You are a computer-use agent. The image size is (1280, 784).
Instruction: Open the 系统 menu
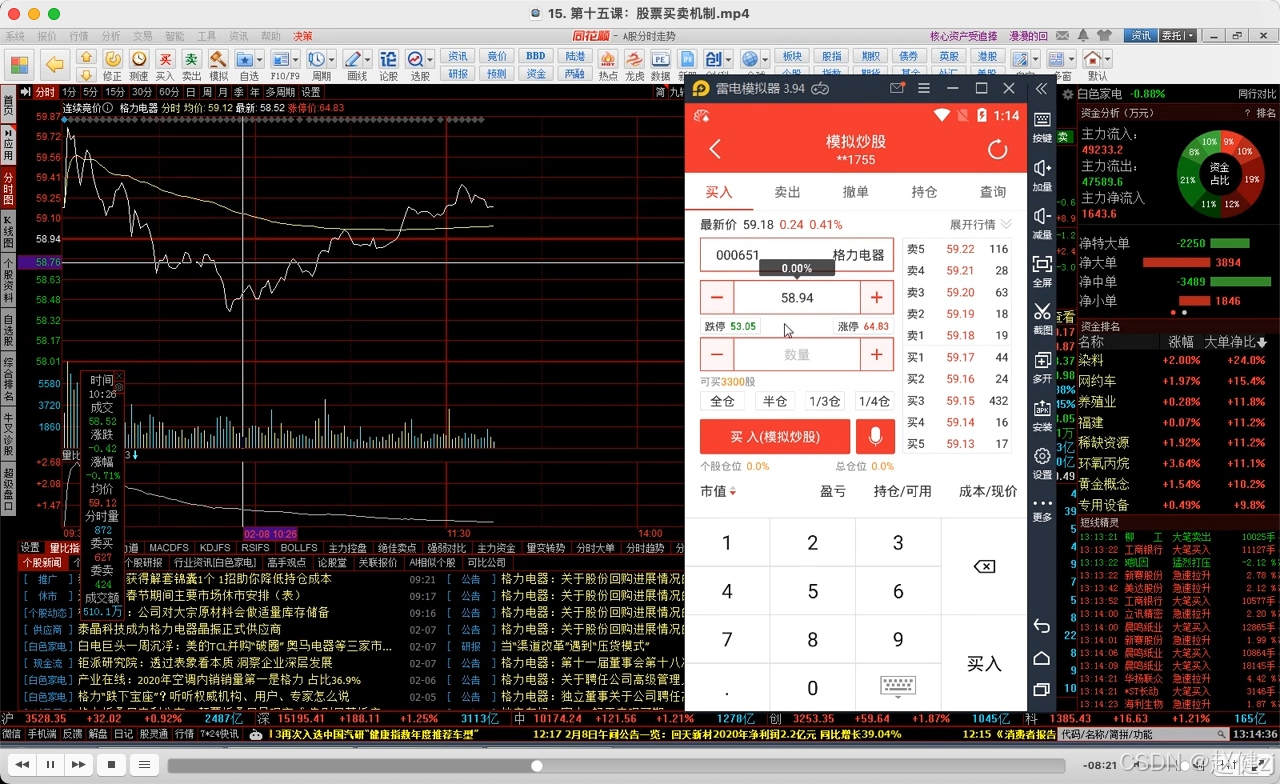click(x=15, y=36)
